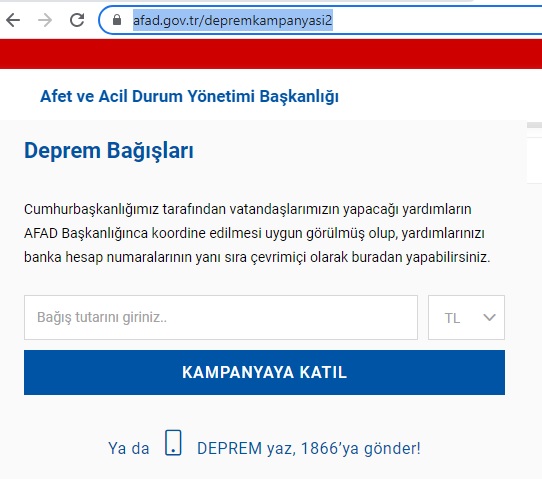Click the gray bar at right edge

tap(534, 125)
